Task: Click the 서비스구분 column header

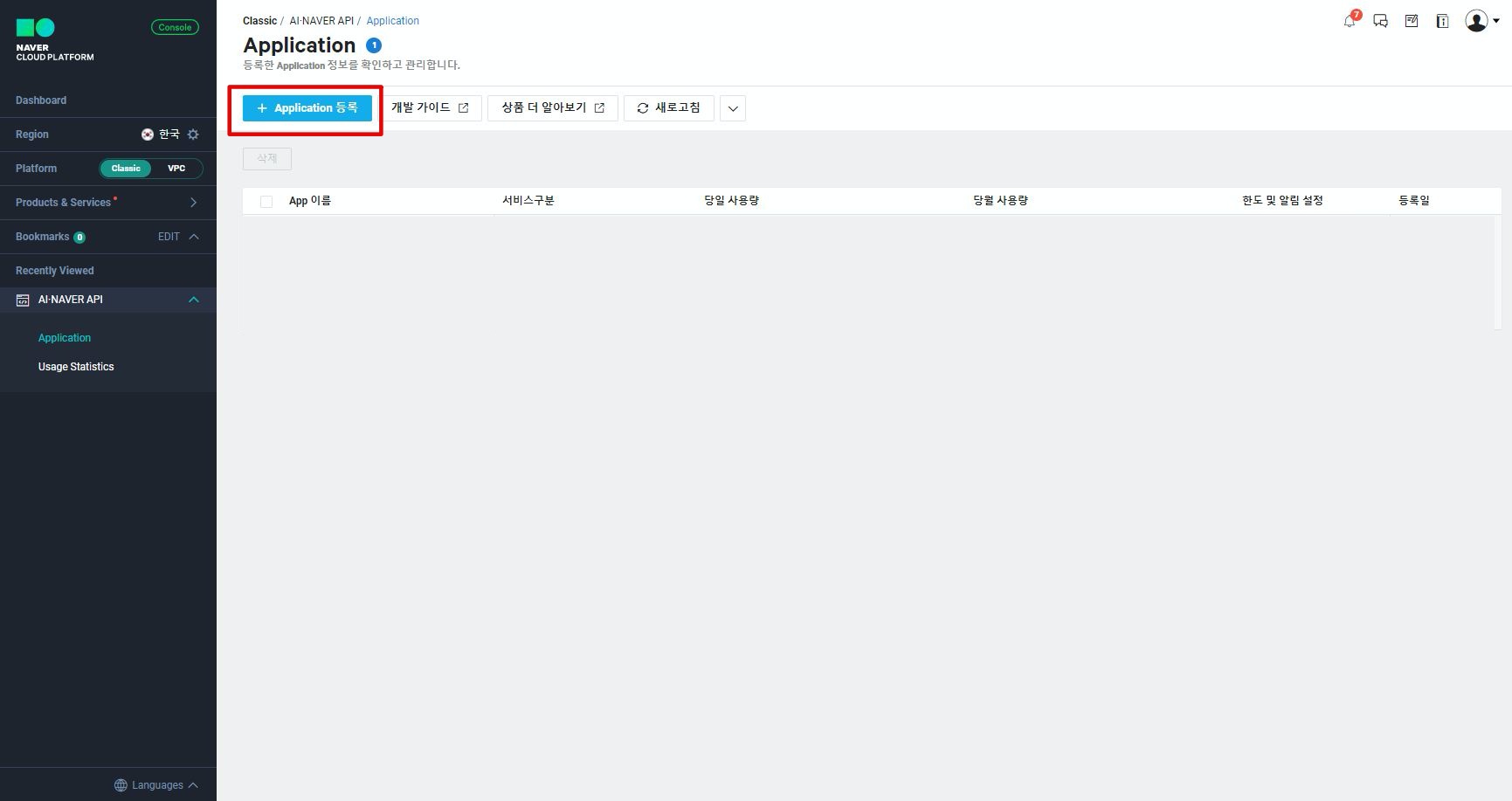Action: coord(528,201)
